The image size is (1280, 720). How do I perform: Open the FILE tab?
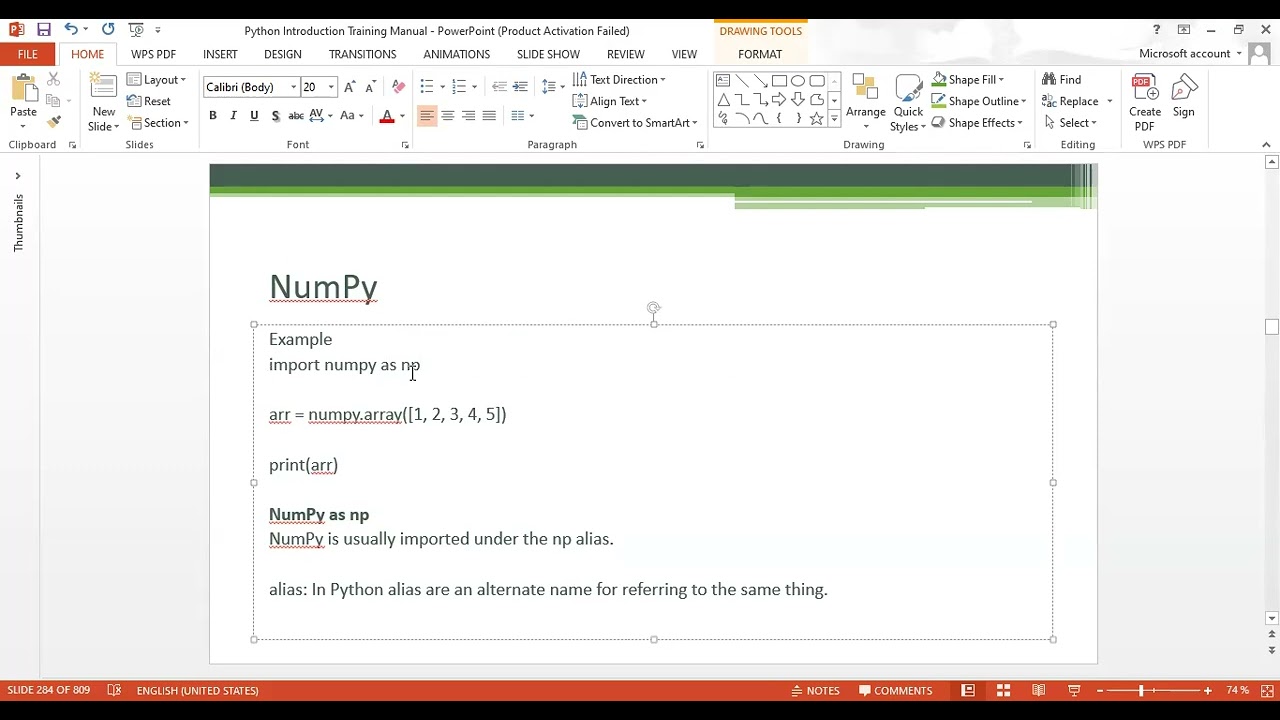28,54
